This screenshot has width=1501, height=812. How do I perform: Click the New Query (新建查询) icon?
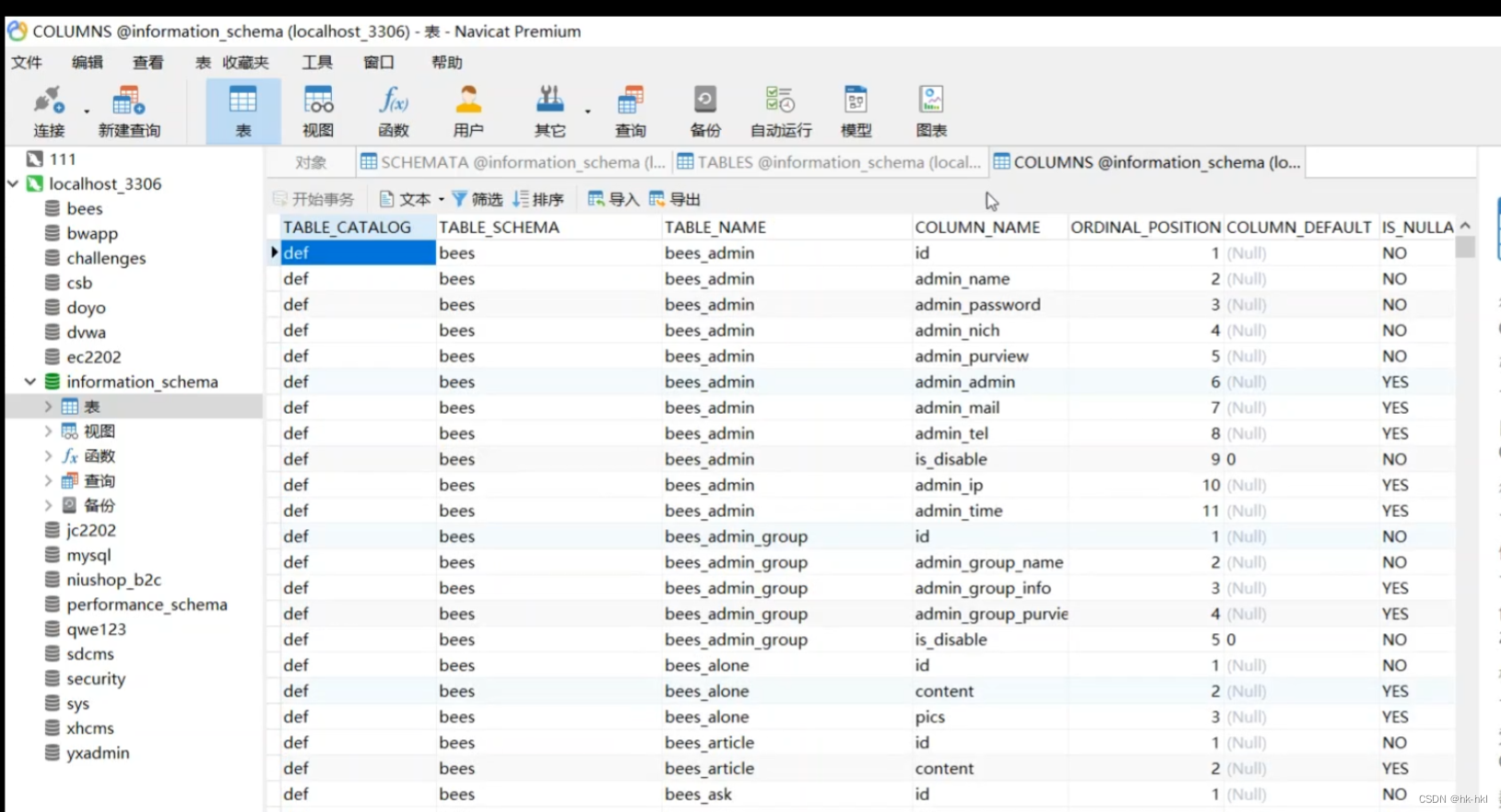[129, 111]
